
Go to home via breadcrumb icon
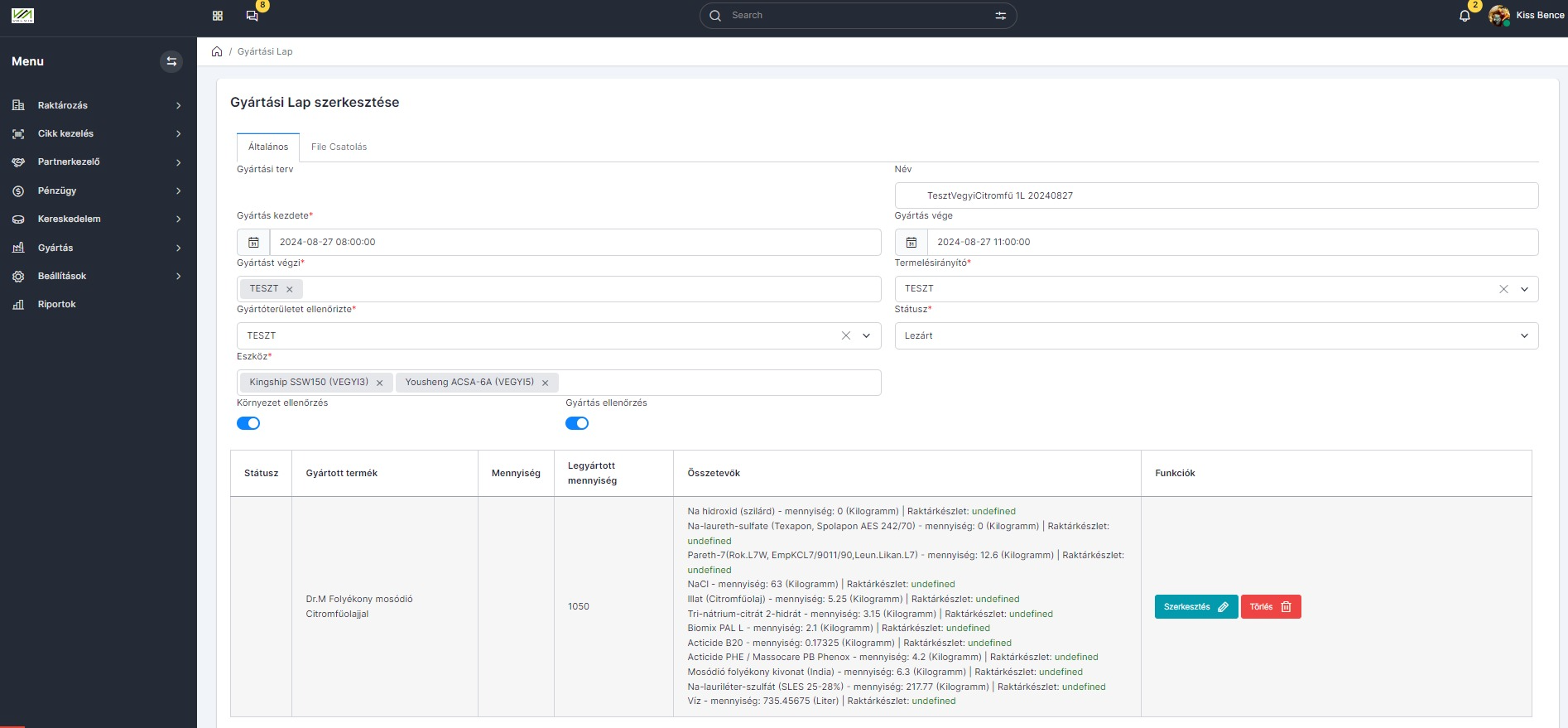click(x=217, y=51)
